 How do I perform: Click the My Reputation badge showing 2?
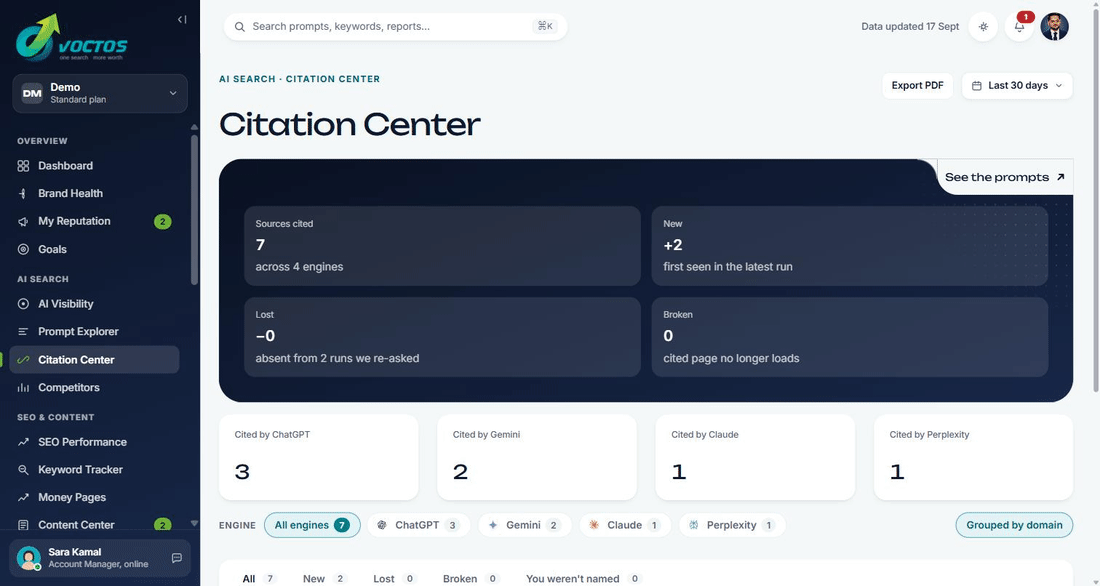click(x=163, y=221)
